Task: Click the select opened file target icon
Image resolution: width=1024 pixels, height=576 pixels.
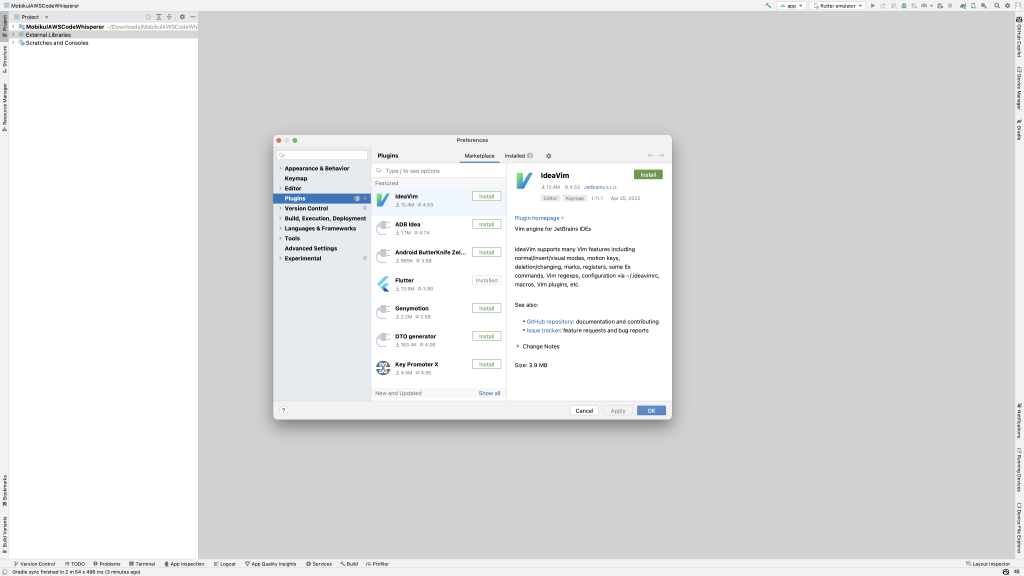Action: [x=148, y=17]
